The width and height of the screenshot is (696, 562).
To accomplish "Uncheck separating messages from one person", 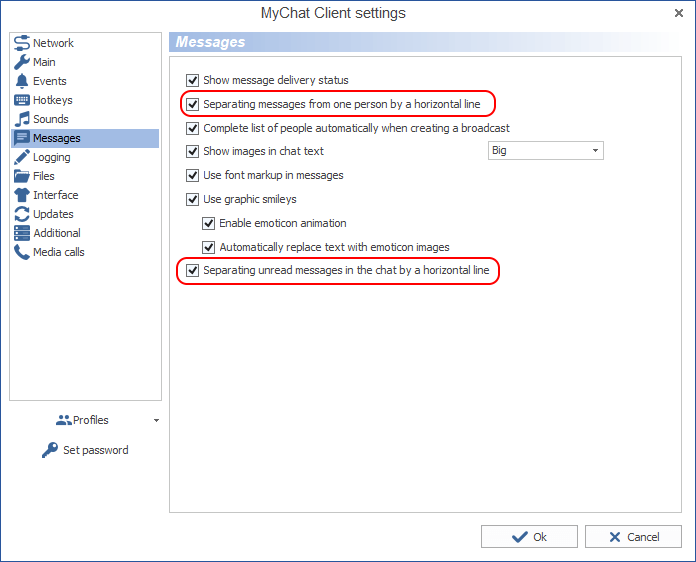I will coord(192,104).
